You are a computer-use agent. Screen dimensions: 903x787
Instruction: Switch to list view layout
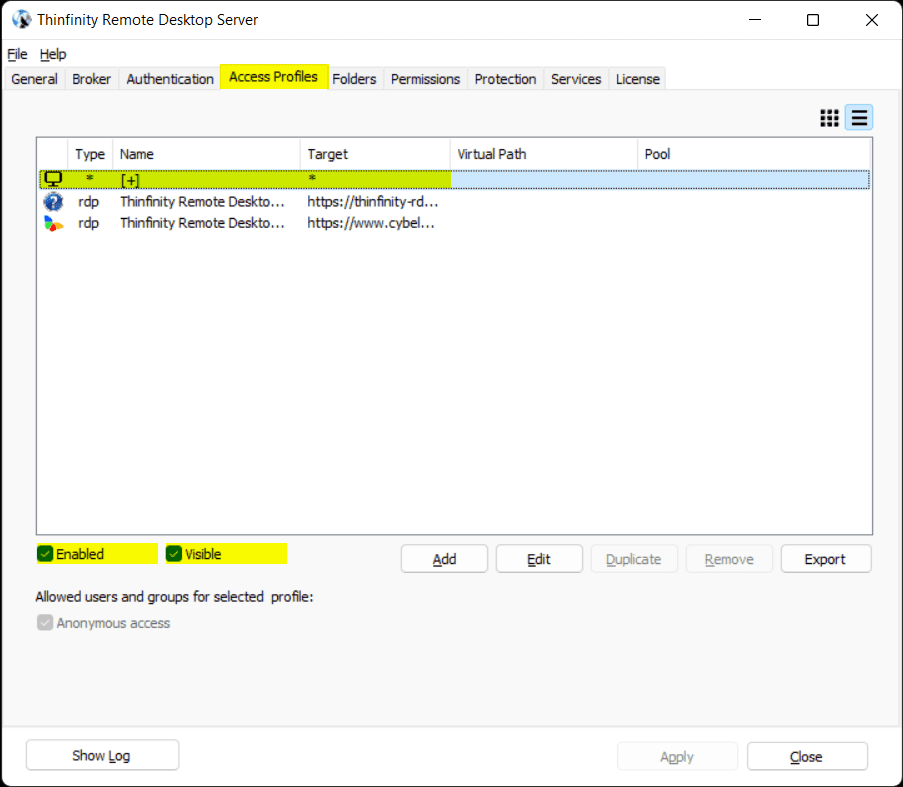tap(859, 118)
